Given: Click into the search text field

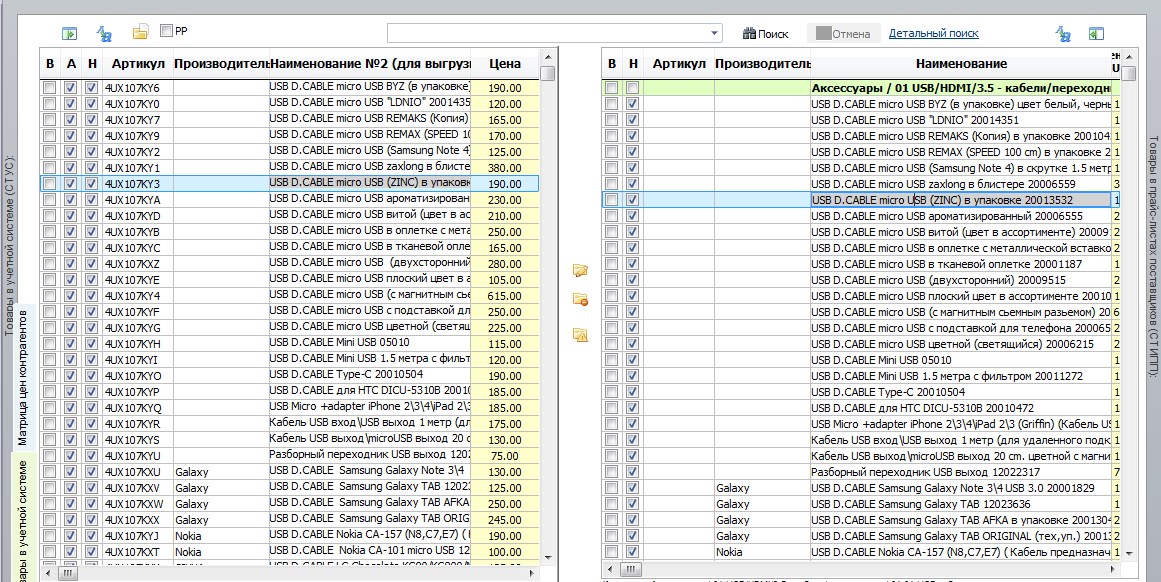Looking at the screenshot, I should (x=548, y=33).
